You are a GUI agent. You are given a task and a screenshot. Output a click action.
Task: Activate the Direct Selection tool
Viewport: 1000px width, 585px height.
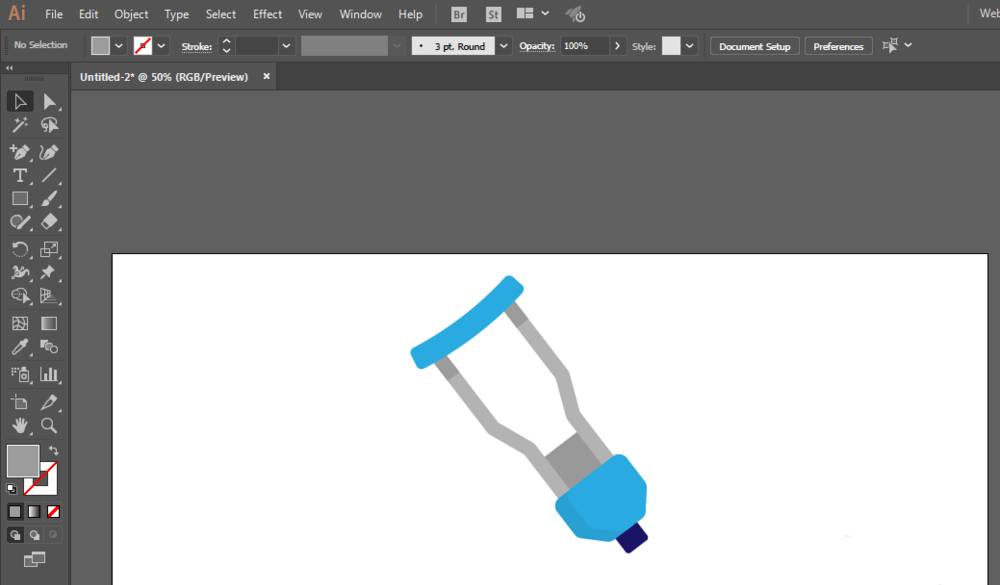tap(49, 101)
